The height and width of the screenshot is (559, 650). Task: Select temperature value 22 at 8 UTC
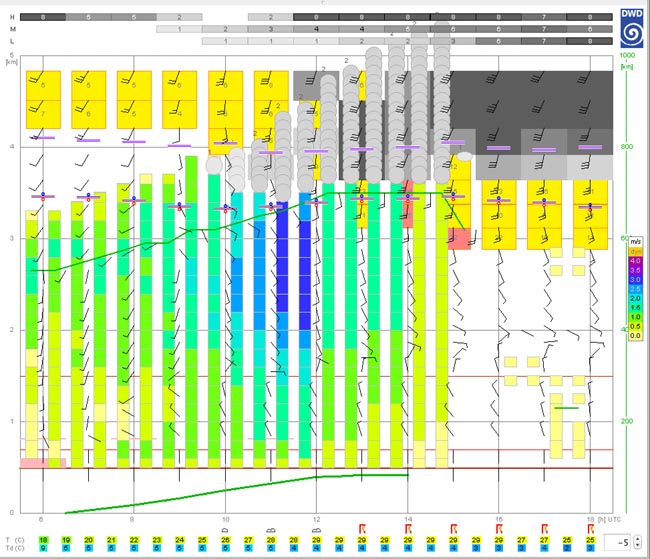click(x=134, y=540)
